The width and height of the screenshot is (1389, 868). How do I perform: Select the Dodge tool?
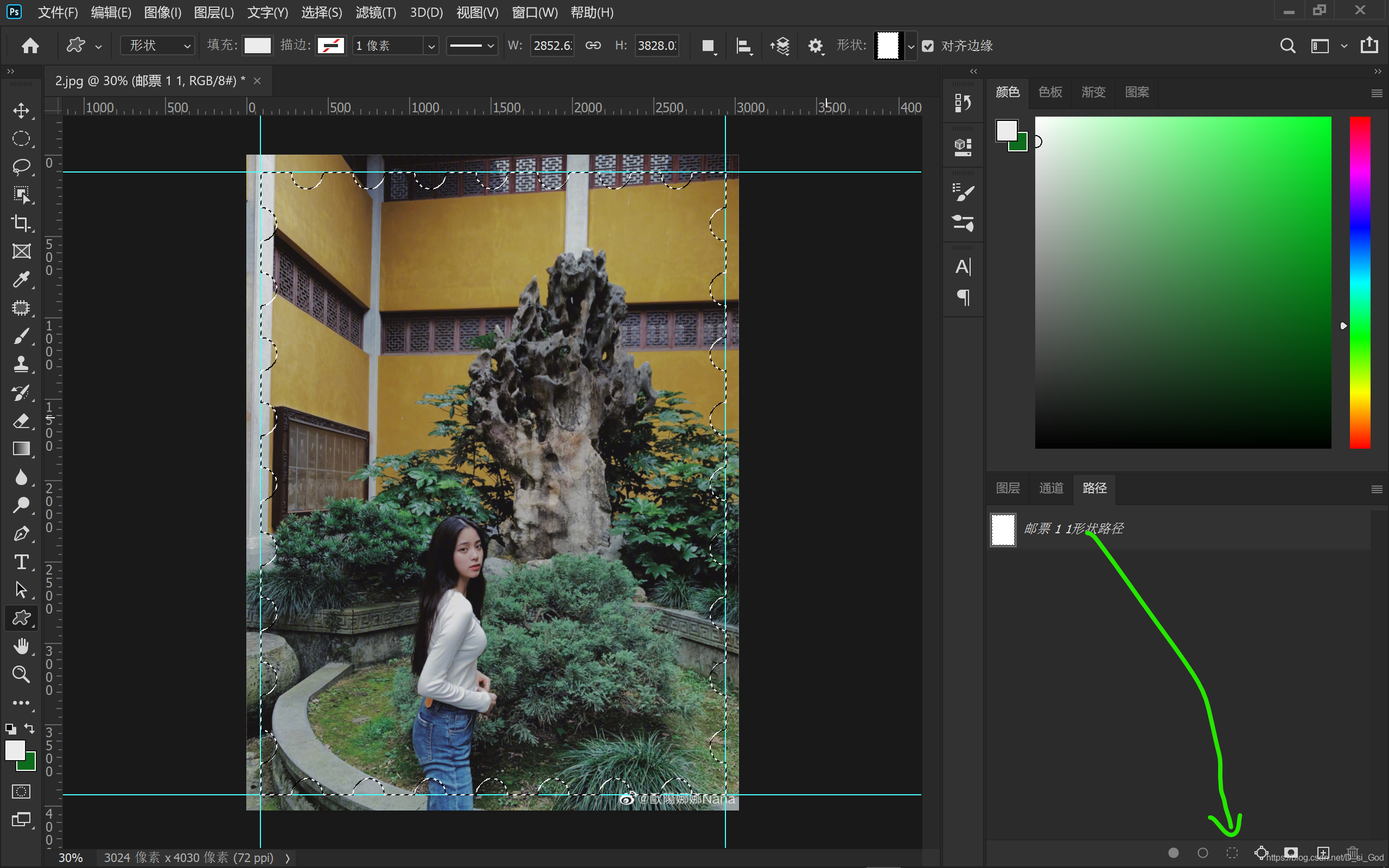[x=21, y=505]
